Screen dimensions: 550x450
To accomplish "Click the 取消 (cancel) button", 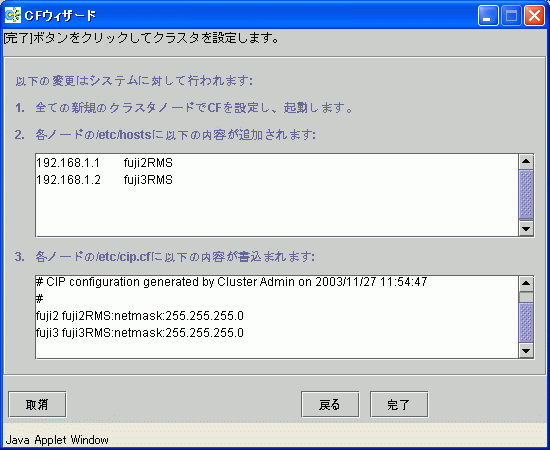I will (x=37, y=404).
